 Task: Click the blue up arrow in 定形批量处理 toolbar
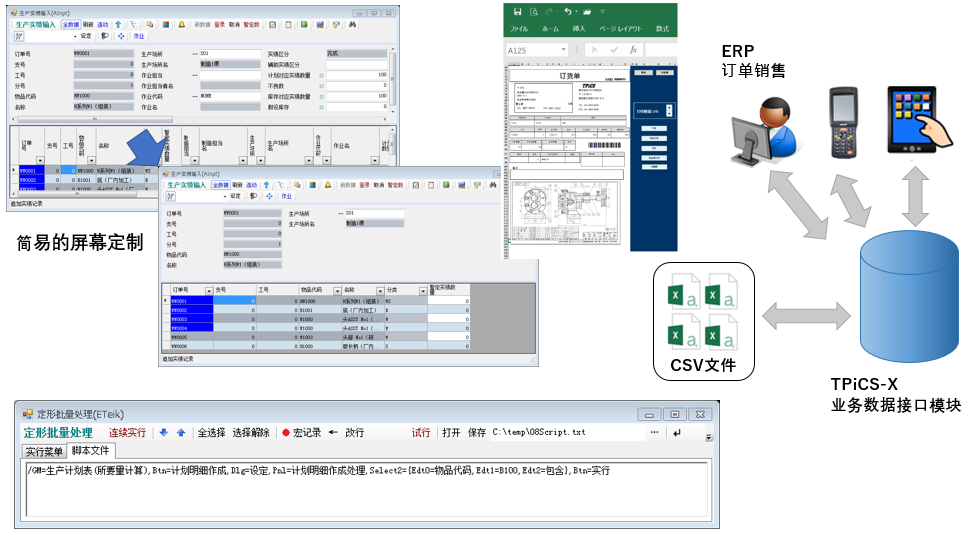point(181,433)
